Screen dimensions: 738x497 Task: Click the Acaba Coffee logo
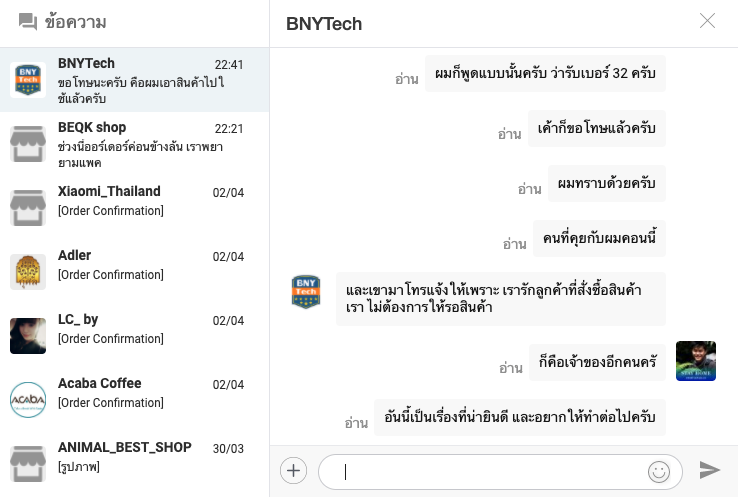click(28, 399)
